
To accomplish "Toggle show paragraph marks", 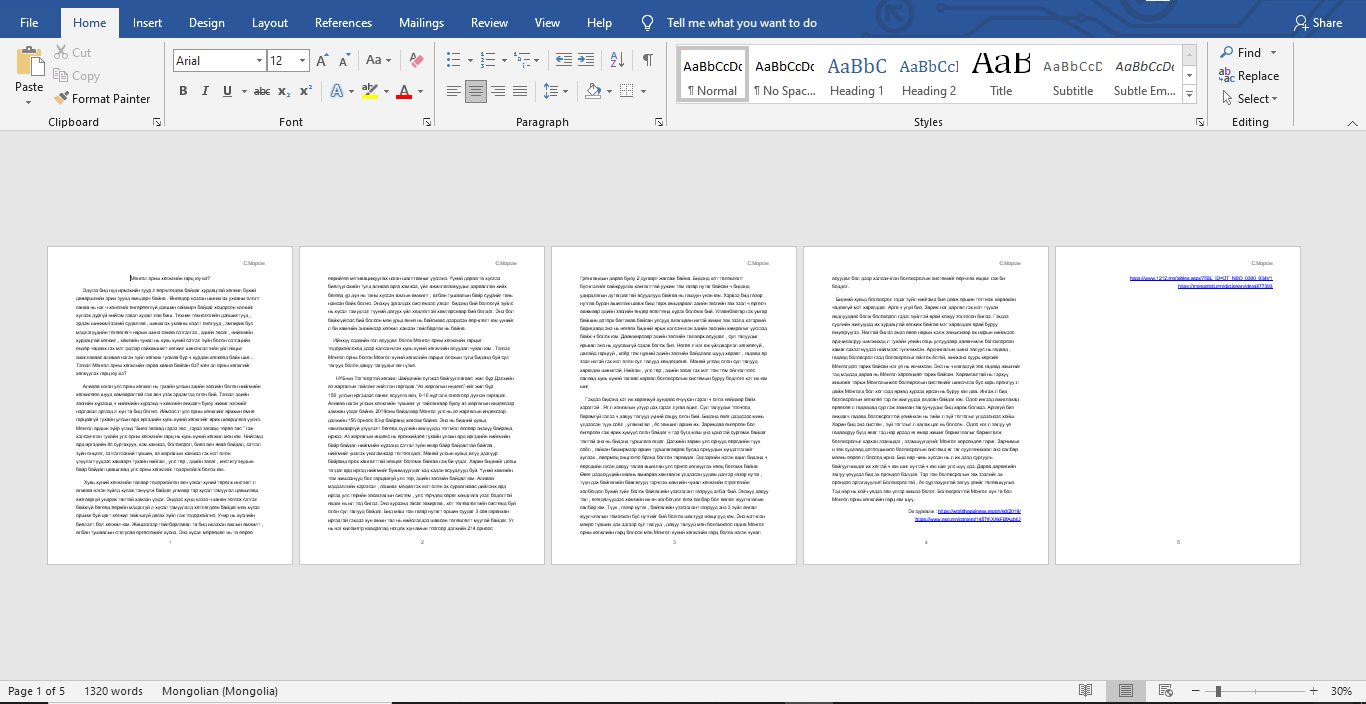I will (647, 61).
